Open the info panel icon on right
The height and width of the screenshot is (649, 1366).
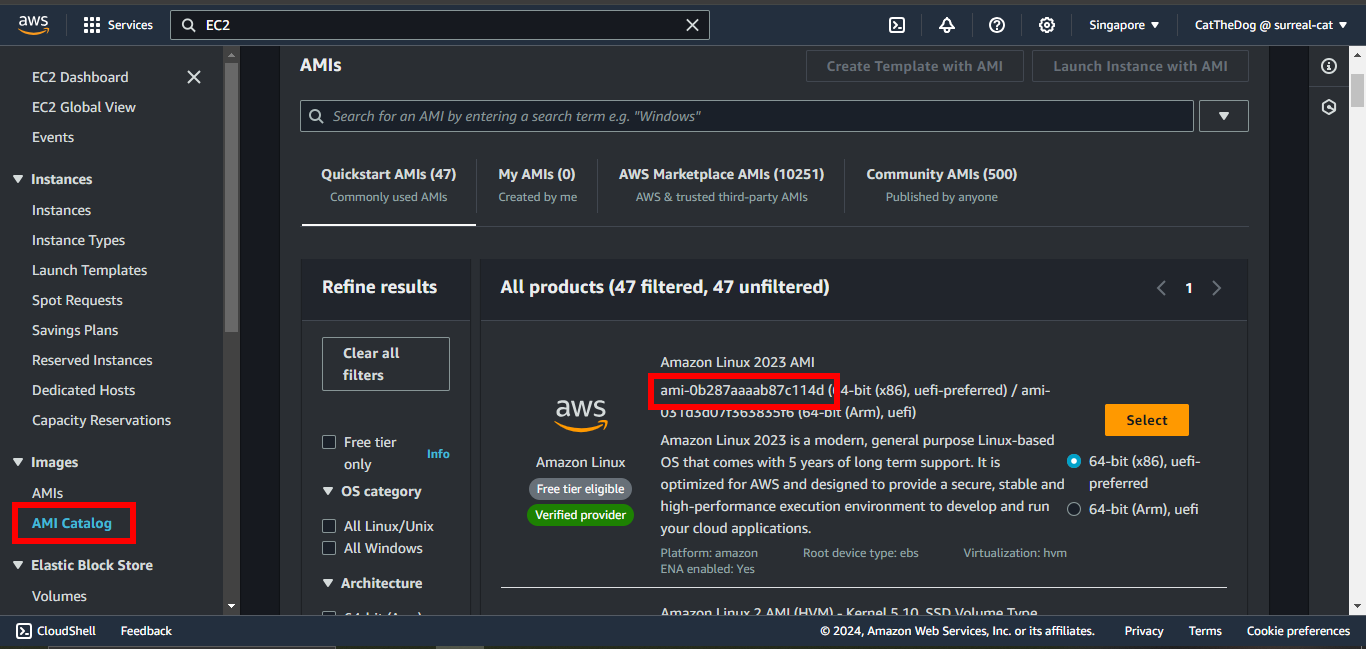click(x=1329, y=67)
